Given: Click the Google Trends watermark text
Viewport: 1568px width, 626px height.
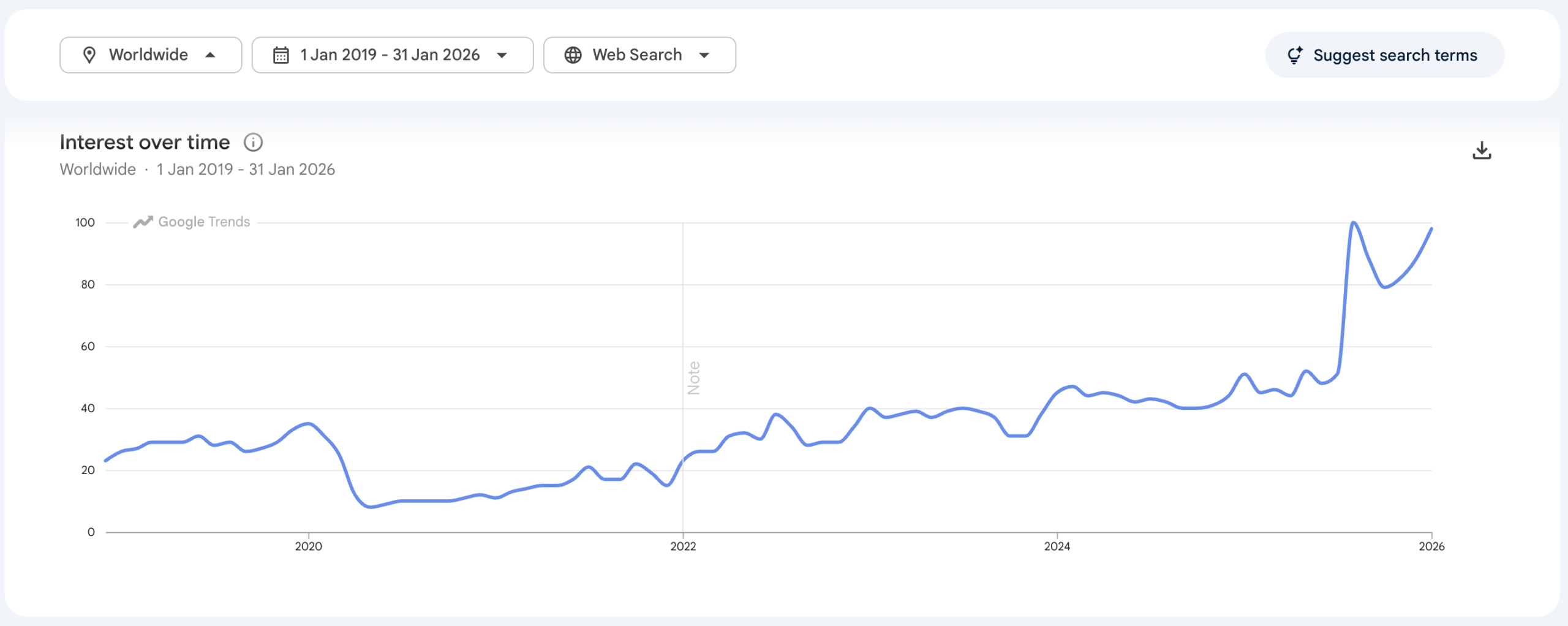Looking at the screenshot, I should click(x=204, y=222).
